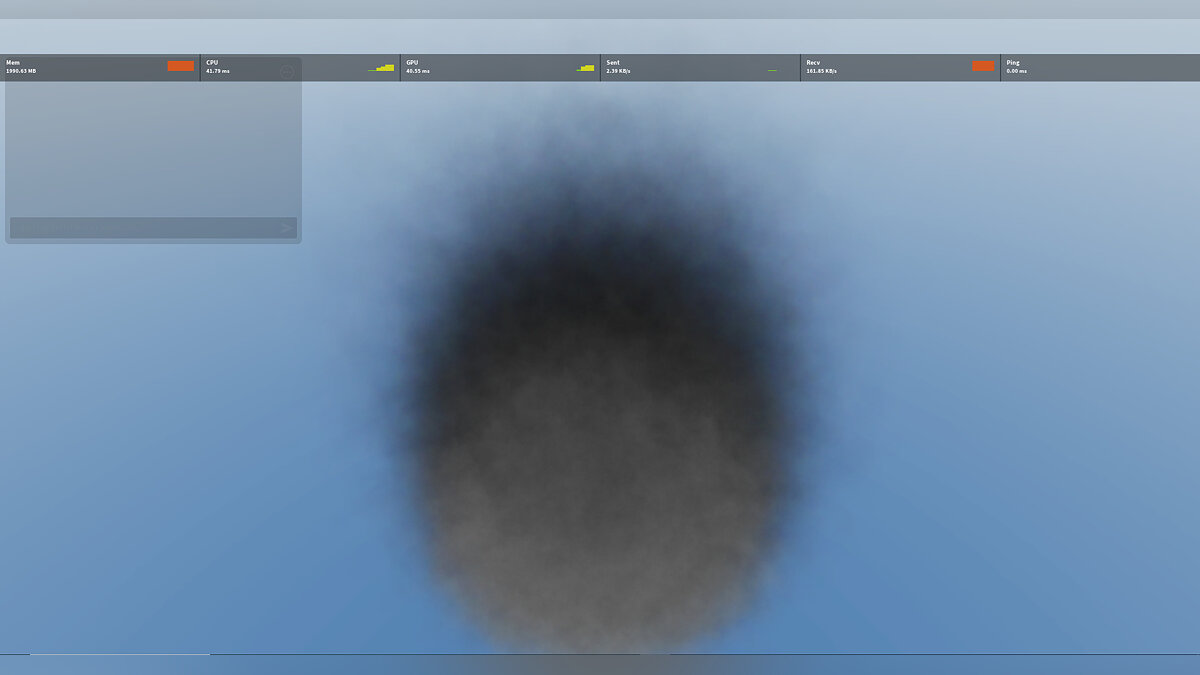Screen dimensions: 1200x675
Task: Select the Recv stat label
Action: coord(813,62)
